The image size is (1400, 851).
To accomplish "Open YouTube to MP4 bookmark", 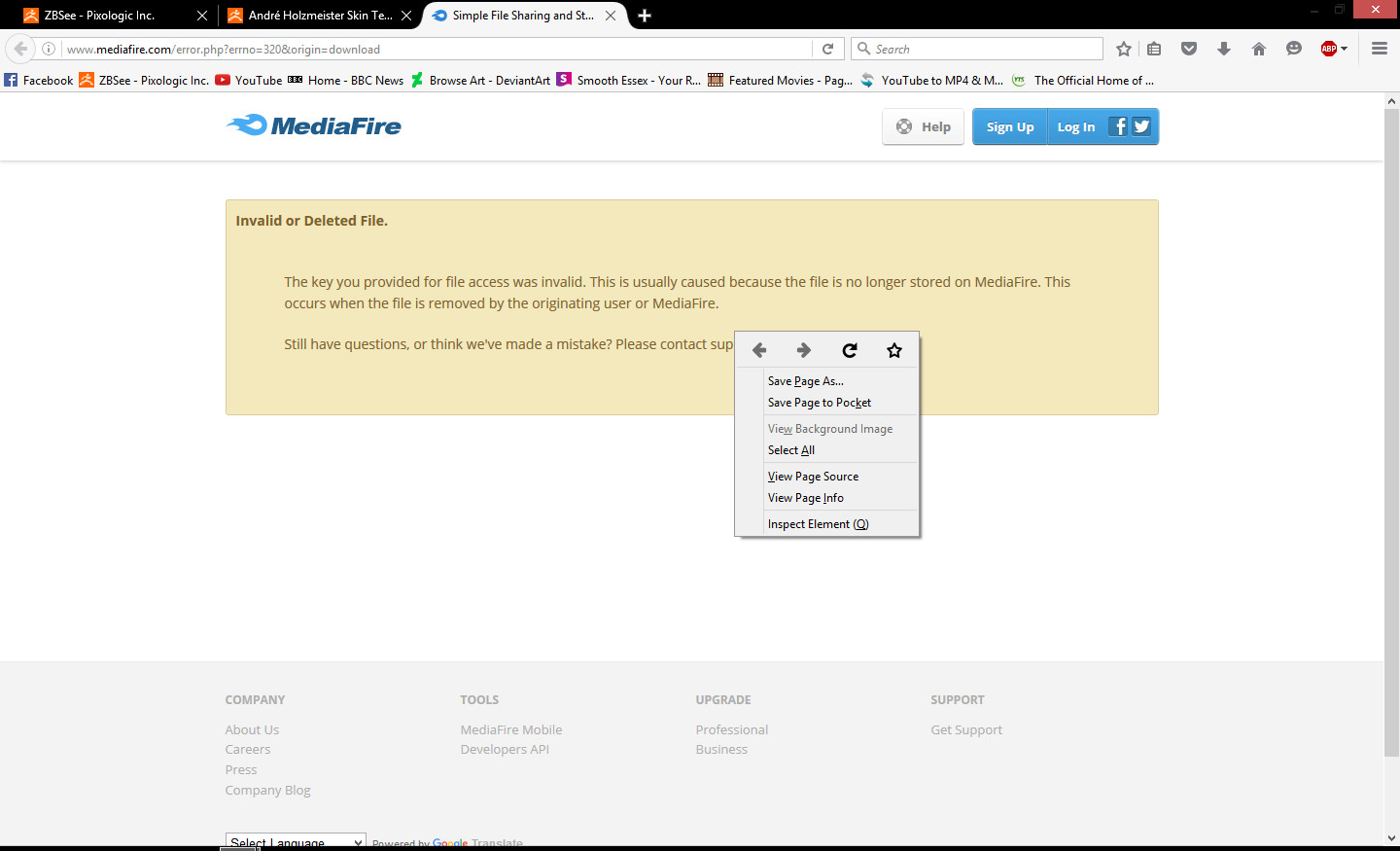I will pos(931,81).
